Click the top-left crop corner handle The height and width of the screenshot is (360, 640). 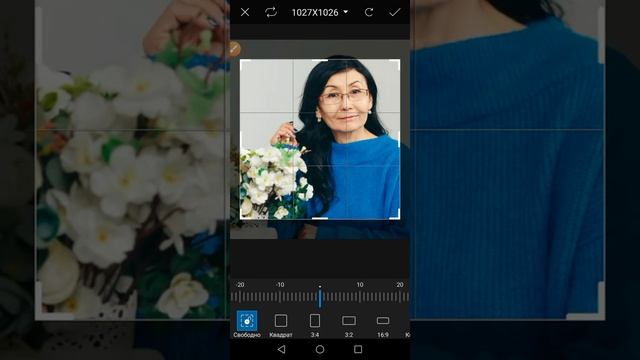click(244, 63)
